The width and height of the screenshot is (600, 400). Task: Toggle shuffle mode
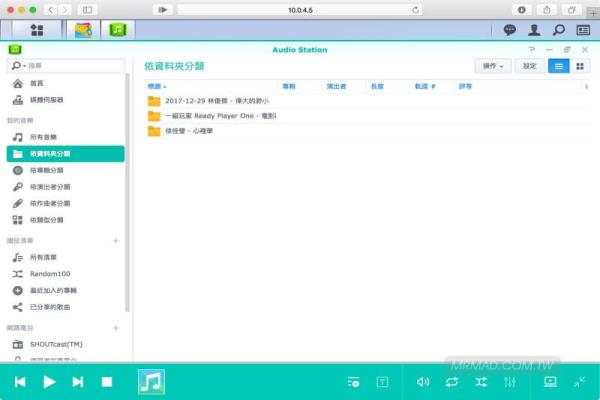481,382
